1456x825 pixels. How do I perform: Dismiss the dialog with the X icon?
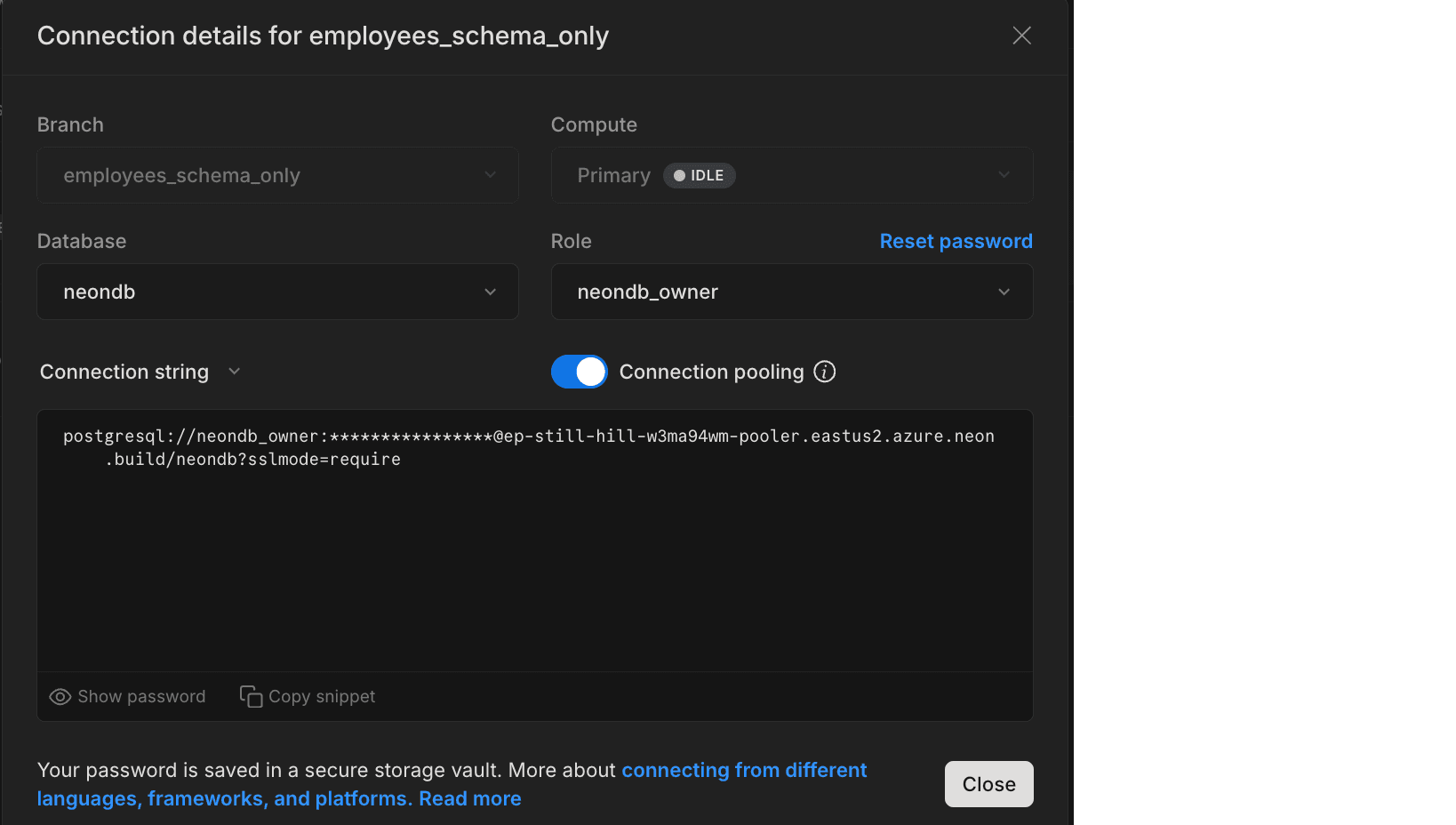1021,36
